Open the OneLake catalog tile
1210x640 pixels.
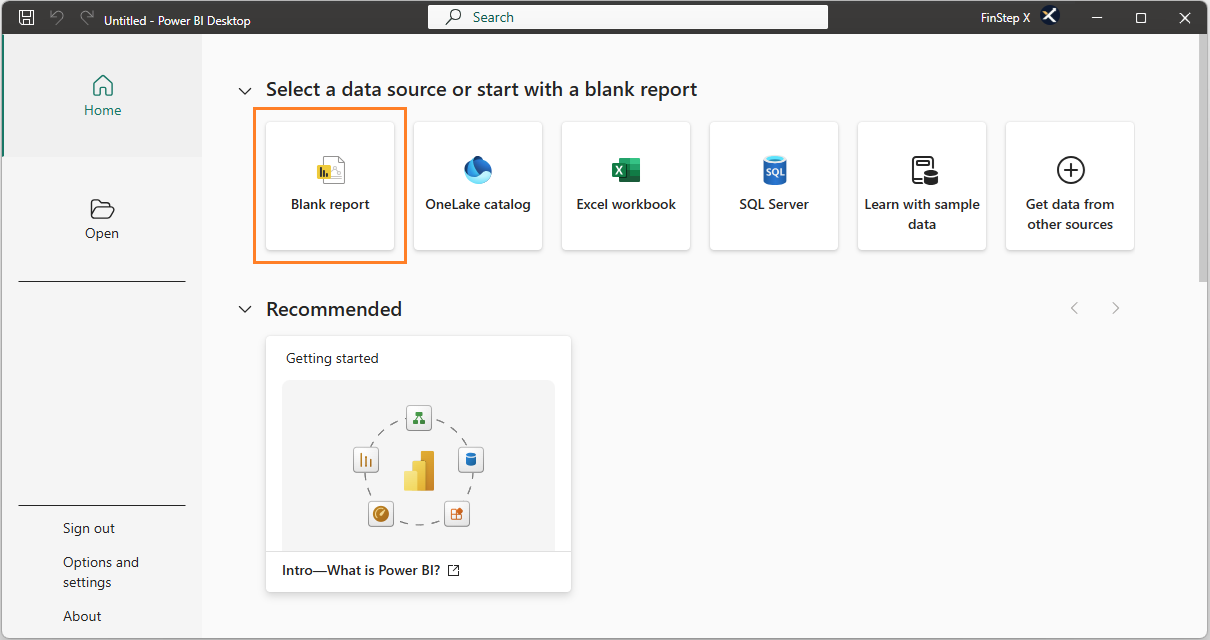click(x=478, y=186)
